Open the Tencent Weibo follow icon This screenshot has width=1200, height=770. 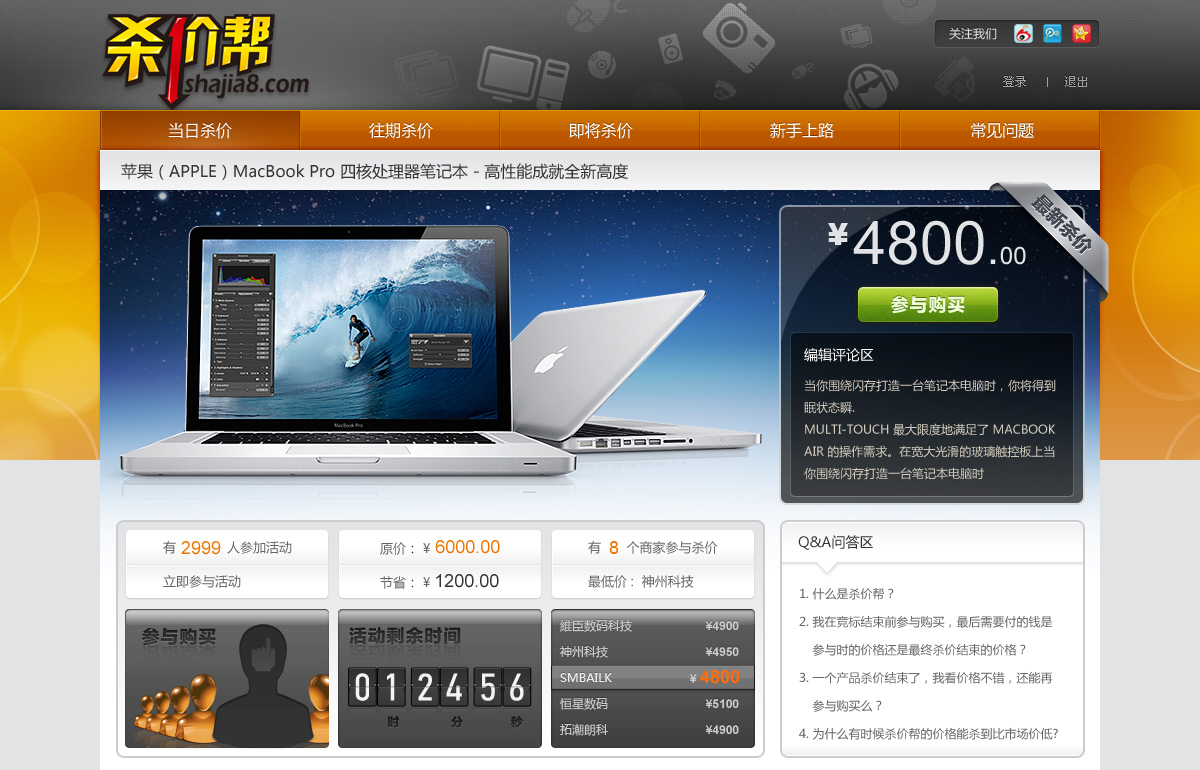(1052, 34)
